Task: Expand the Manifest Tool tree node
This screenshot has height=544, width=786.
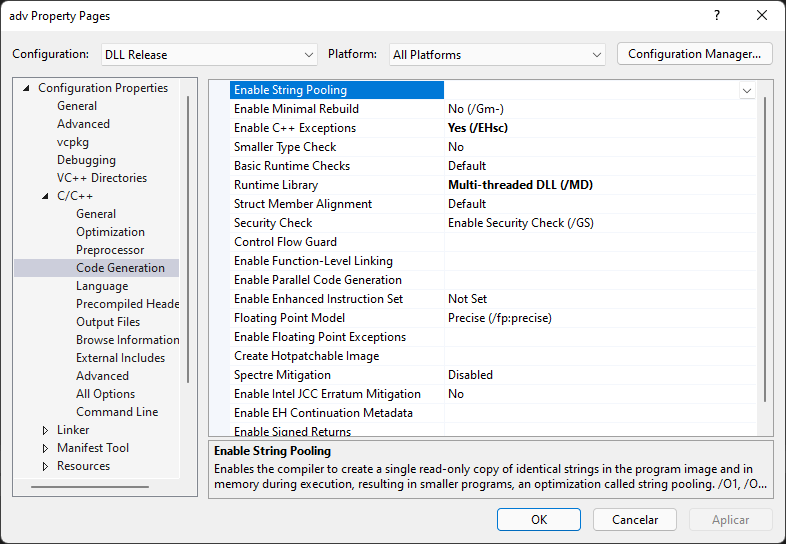Action: [x=46, y=448]
